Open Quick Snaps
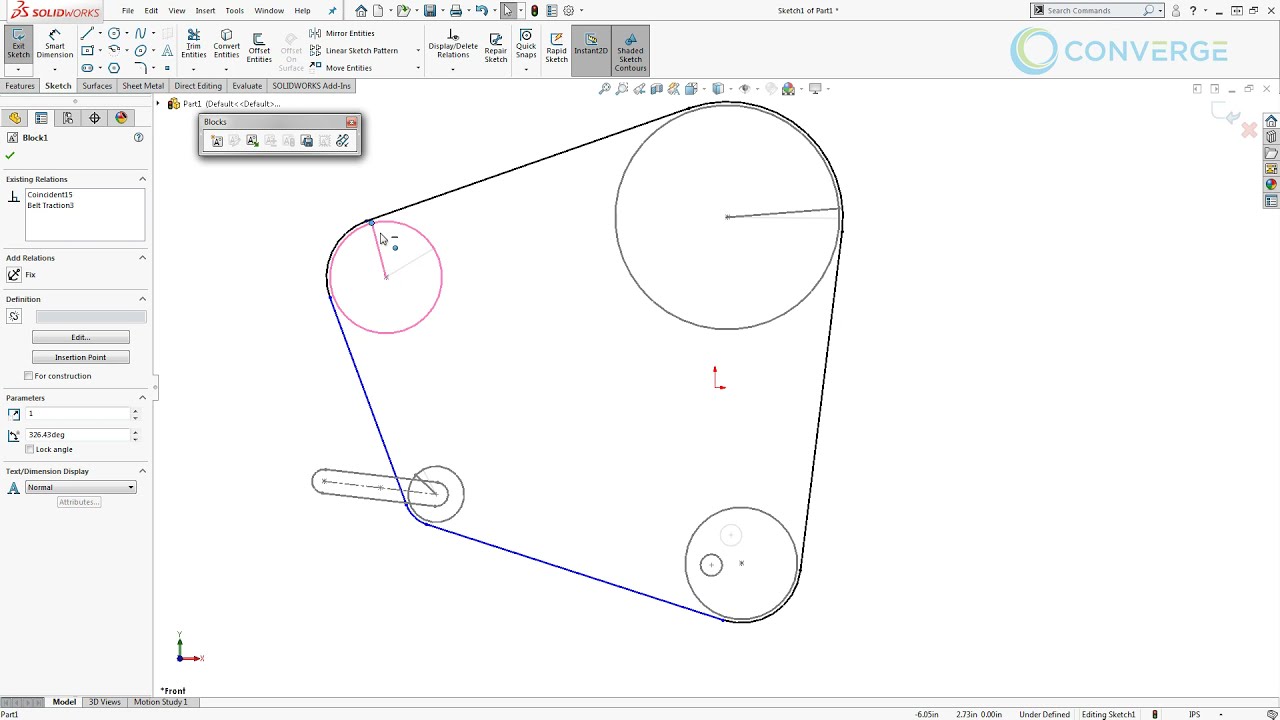Viewport: 1280px width, 720px height. 526,46
